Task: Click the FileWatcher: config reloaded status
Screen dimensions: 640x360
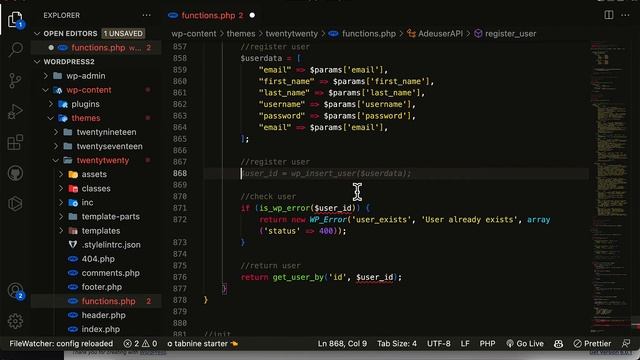Action: tap(61, 344)
